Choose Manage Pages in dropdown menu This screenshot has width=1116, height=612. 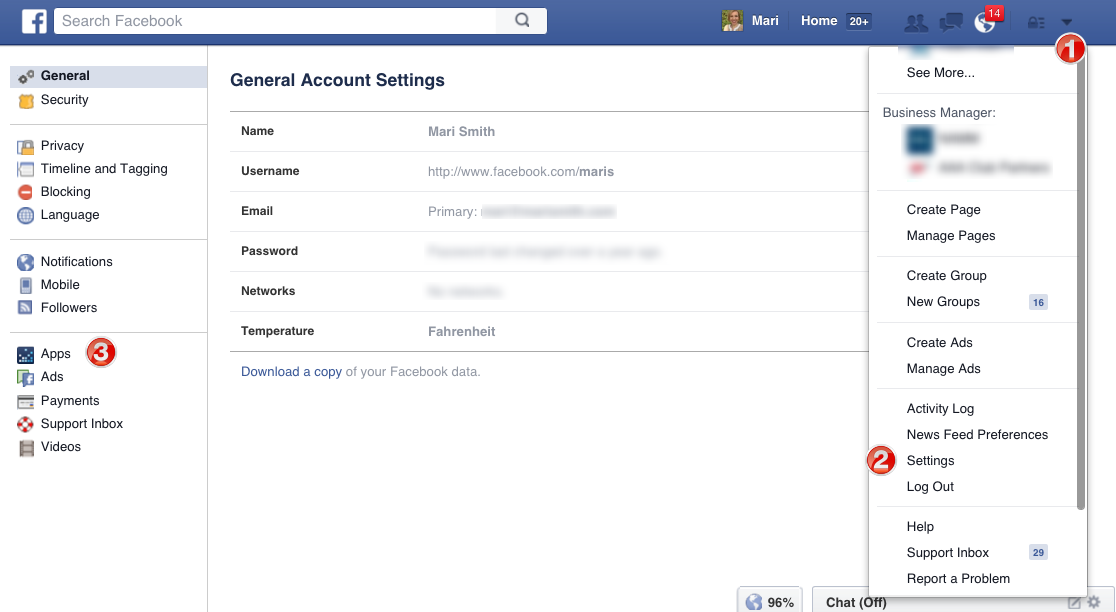click(951, 236)
